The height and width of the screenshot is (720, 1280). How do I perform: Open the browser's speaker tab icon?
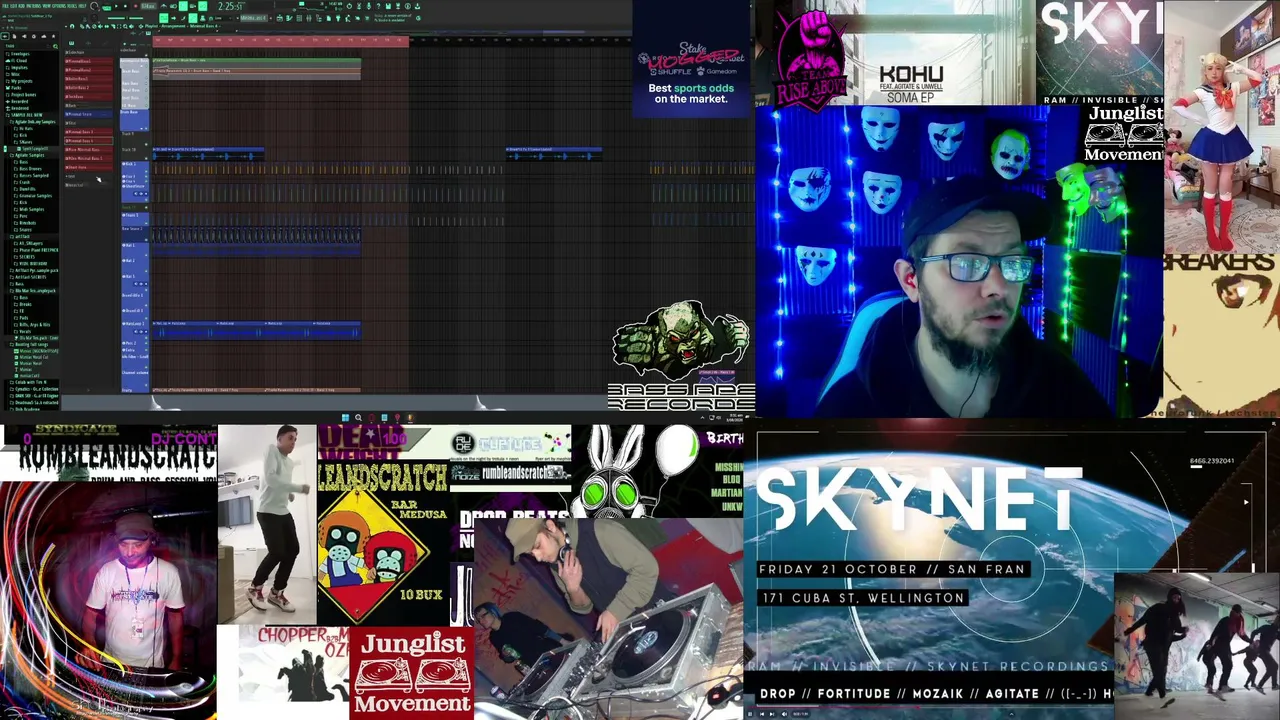click(24, 36)
